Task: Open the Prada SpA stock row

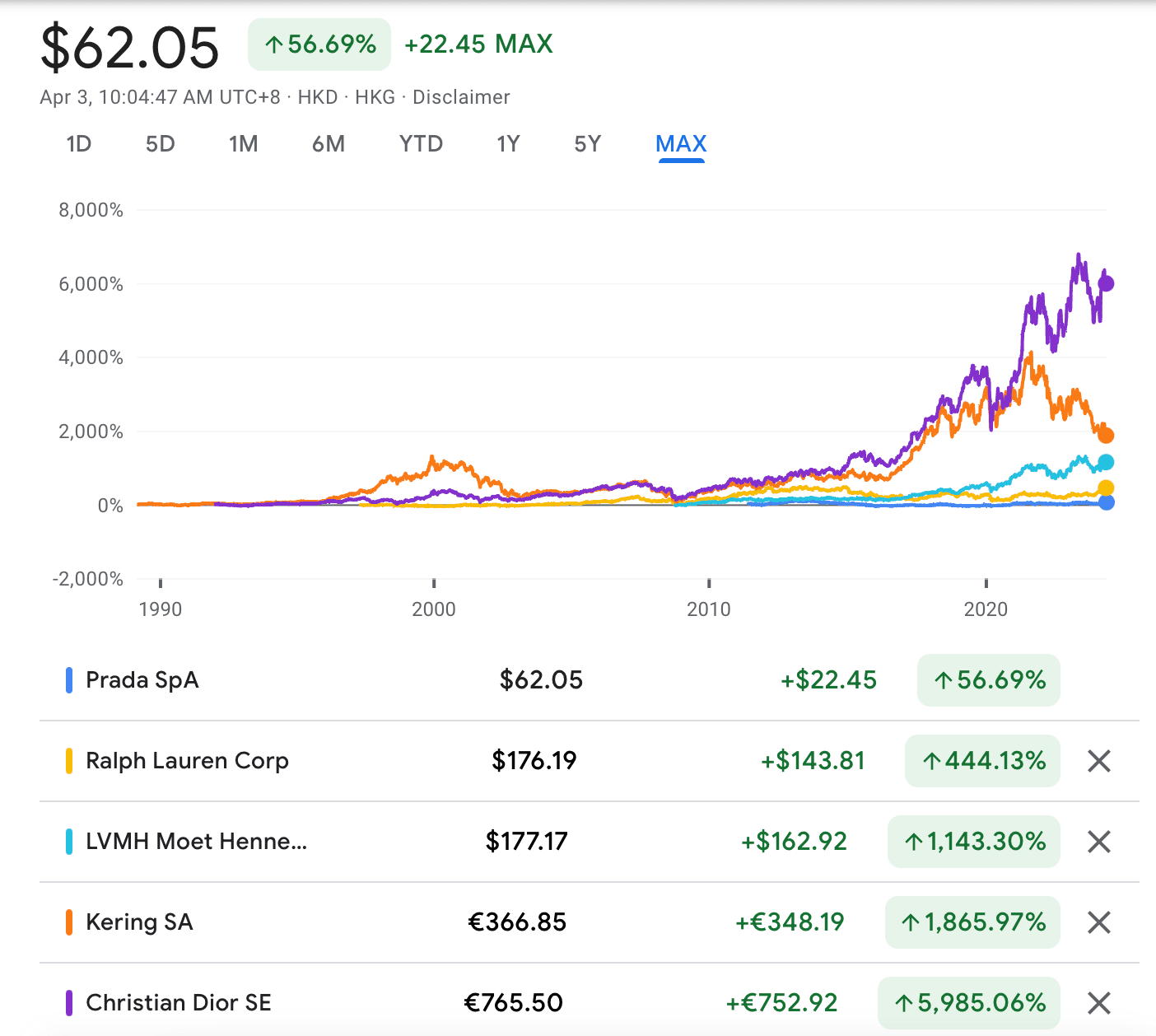Action: point(142,680)
